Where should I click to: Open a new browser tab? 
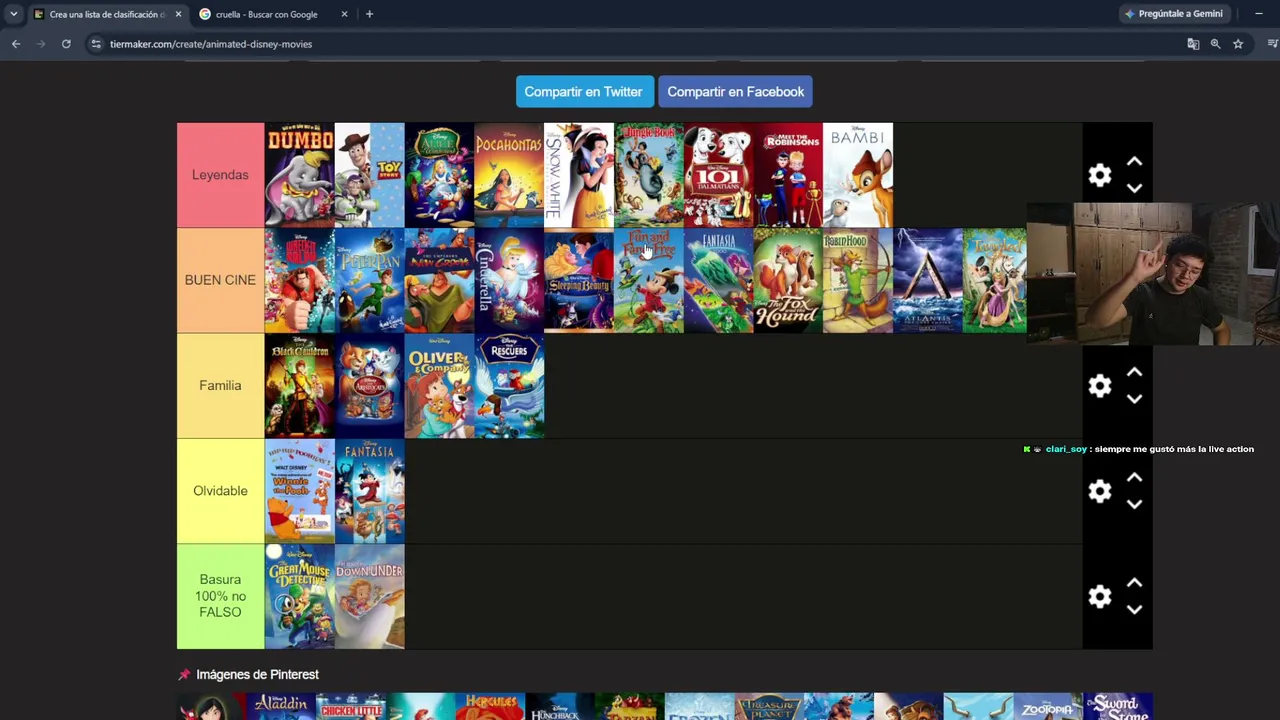pos(369,14)
